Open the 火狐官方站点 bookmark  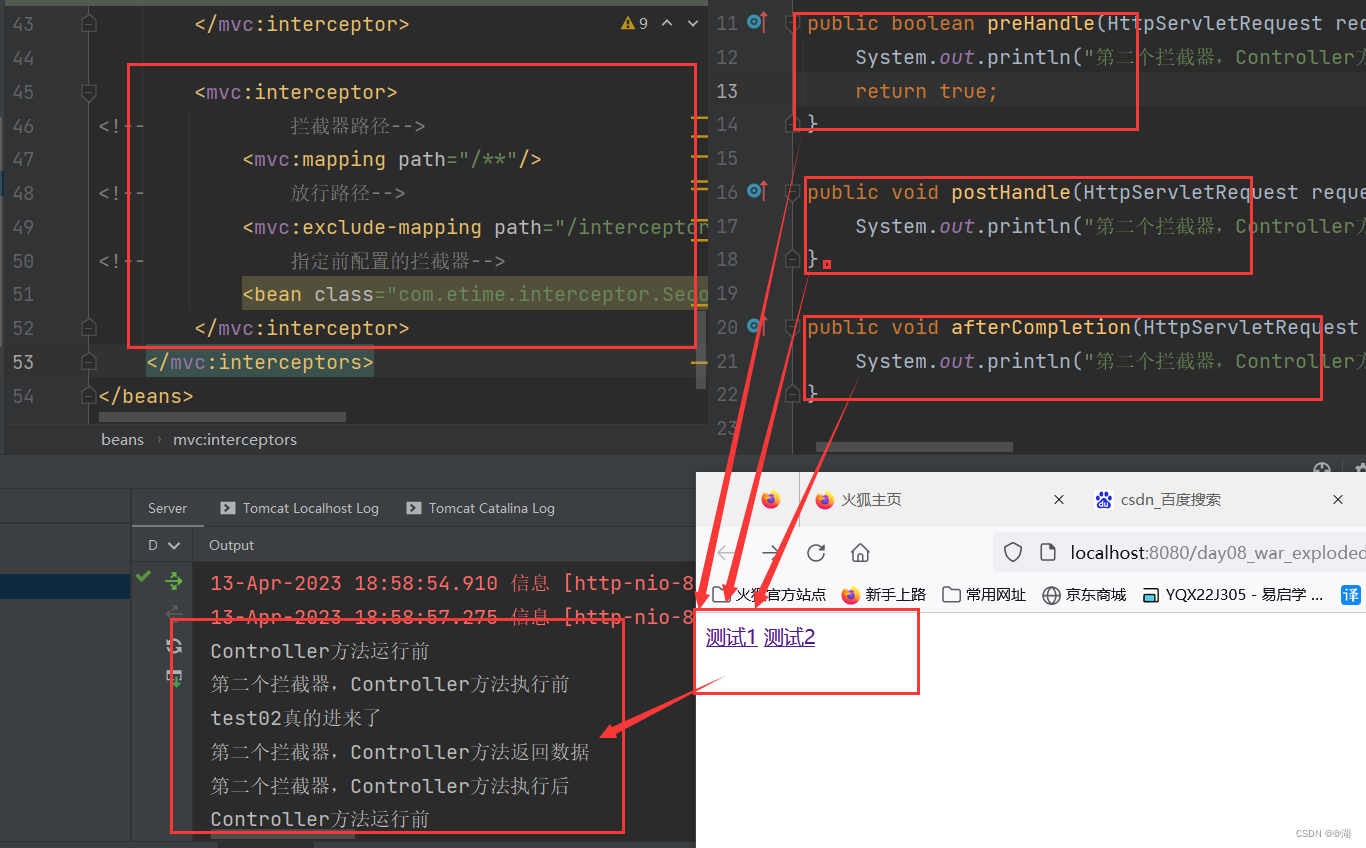pos(769,595)
